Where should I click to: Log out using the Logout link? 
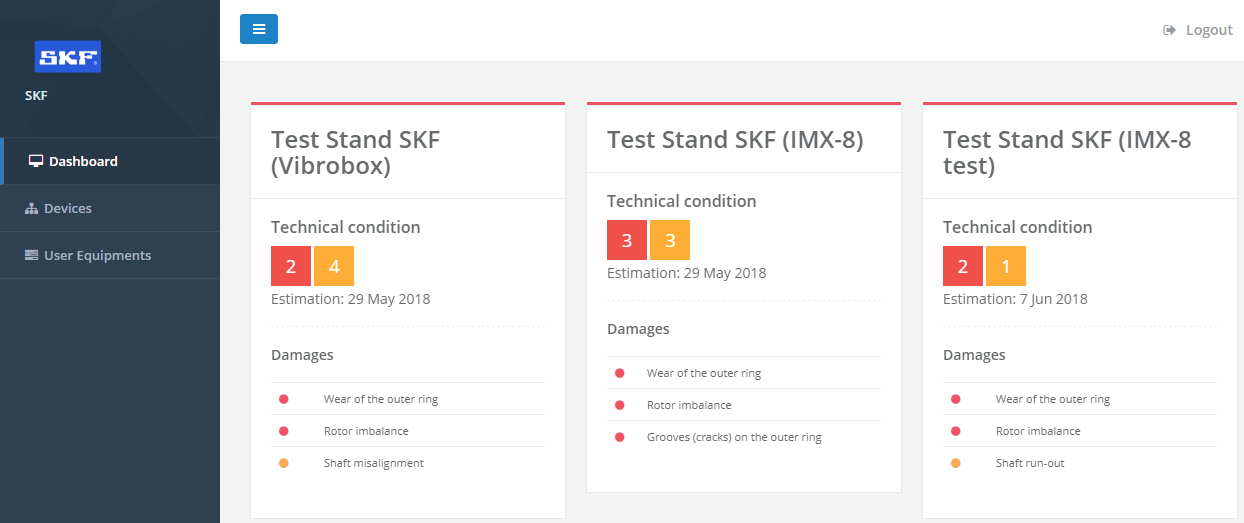(x=1198, y=30)
